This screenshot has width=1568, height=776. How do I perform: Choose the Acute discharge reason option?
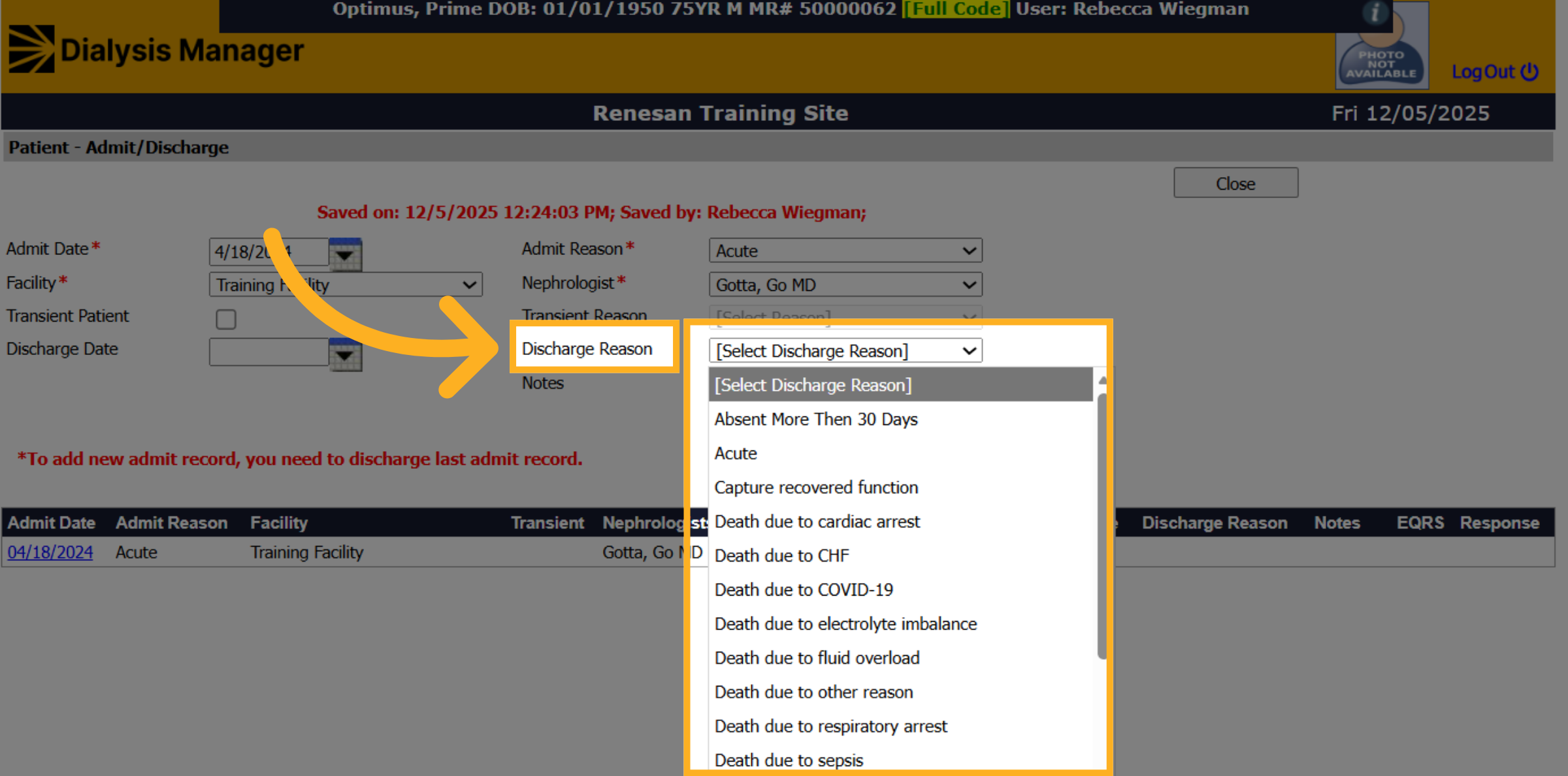click(x=900, y=453)
